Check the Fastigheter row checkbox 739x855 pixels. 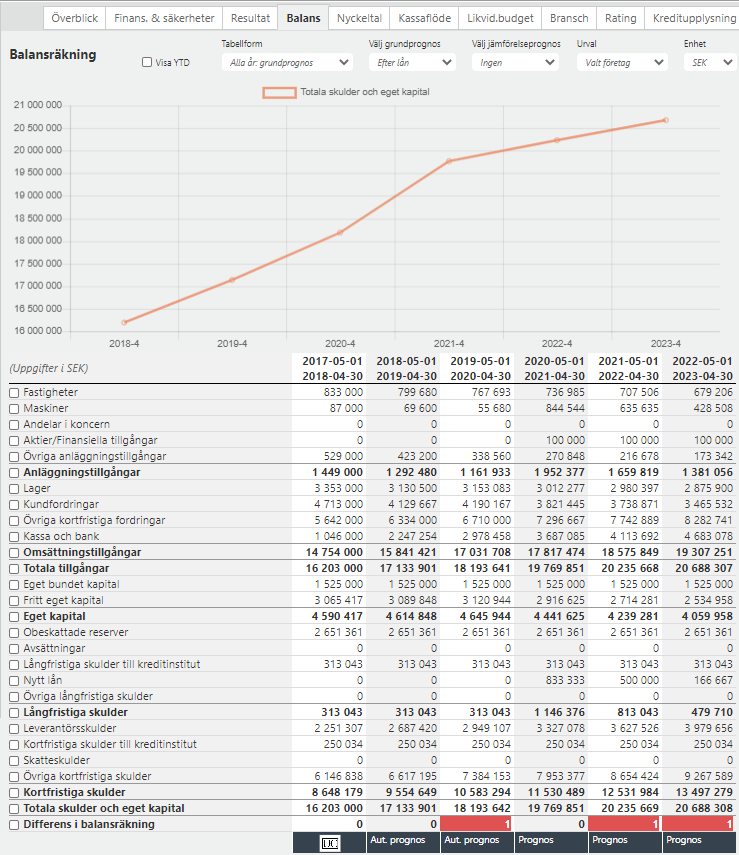click(14, 393)
